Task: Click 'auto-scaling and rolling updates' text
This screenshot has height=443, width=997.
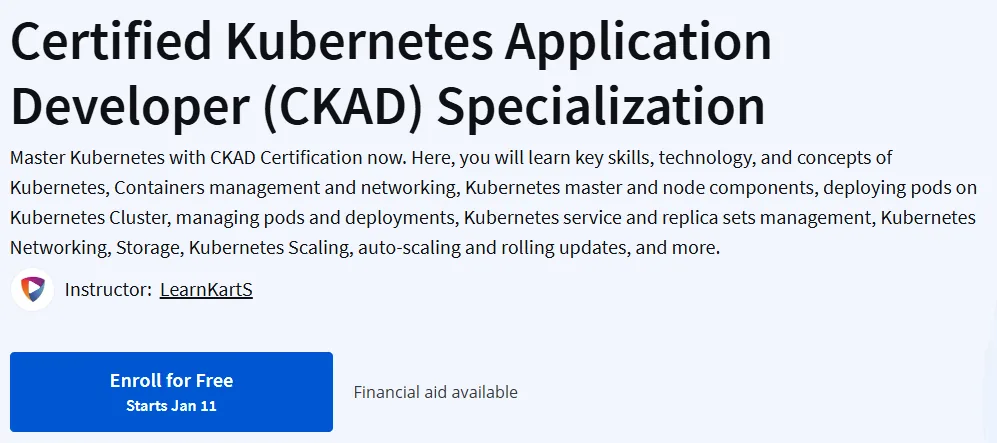Action: 492,249
